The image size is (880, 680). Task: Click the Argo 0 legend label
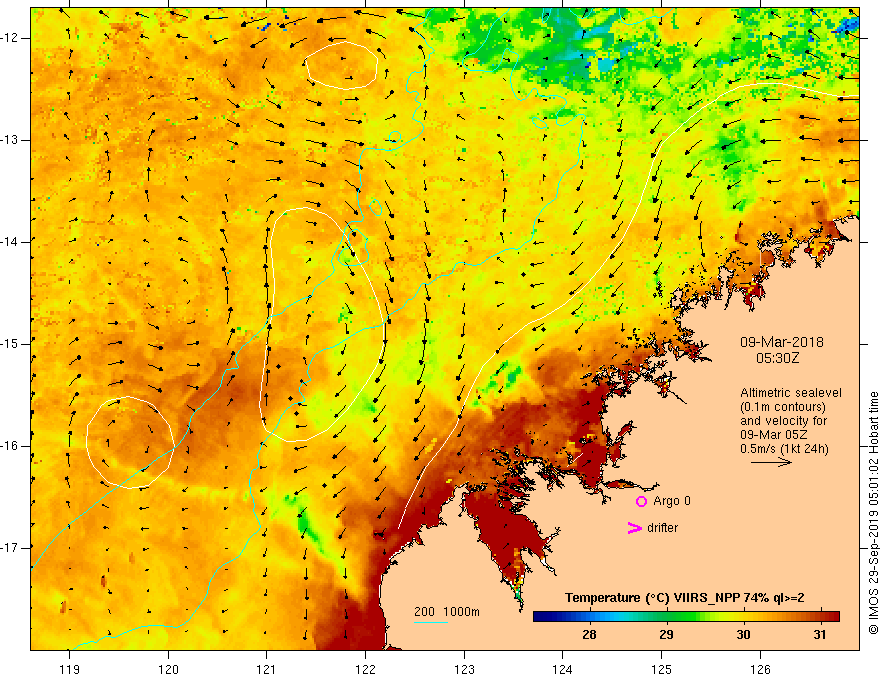[x=672, y=501]
